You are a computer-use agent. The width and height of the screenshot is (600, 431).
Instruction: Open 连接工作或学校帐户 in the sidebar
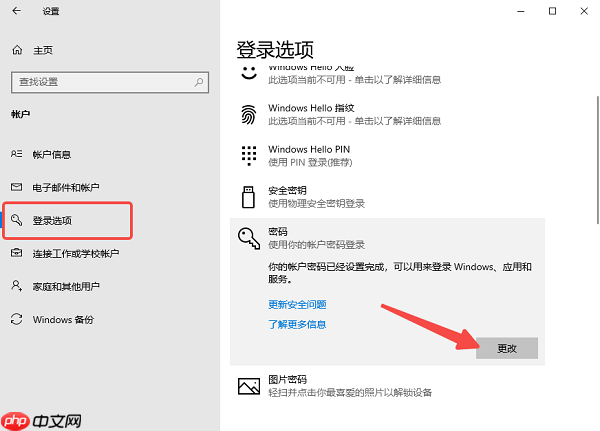pos(76,253)
